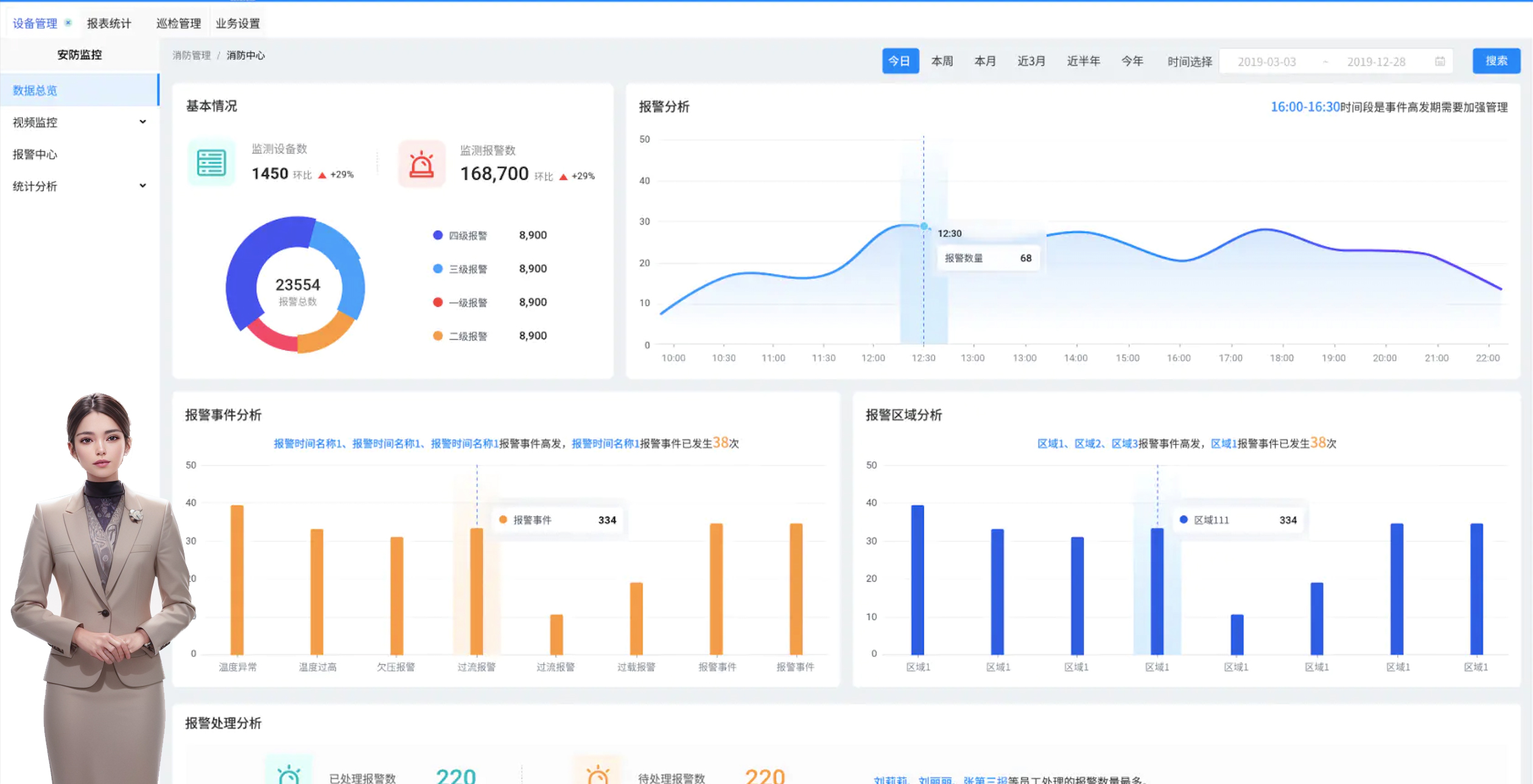Expand the 统计分析 submenu chevron
This screenshot has height=784, width=1533.
tap(142, 186)
